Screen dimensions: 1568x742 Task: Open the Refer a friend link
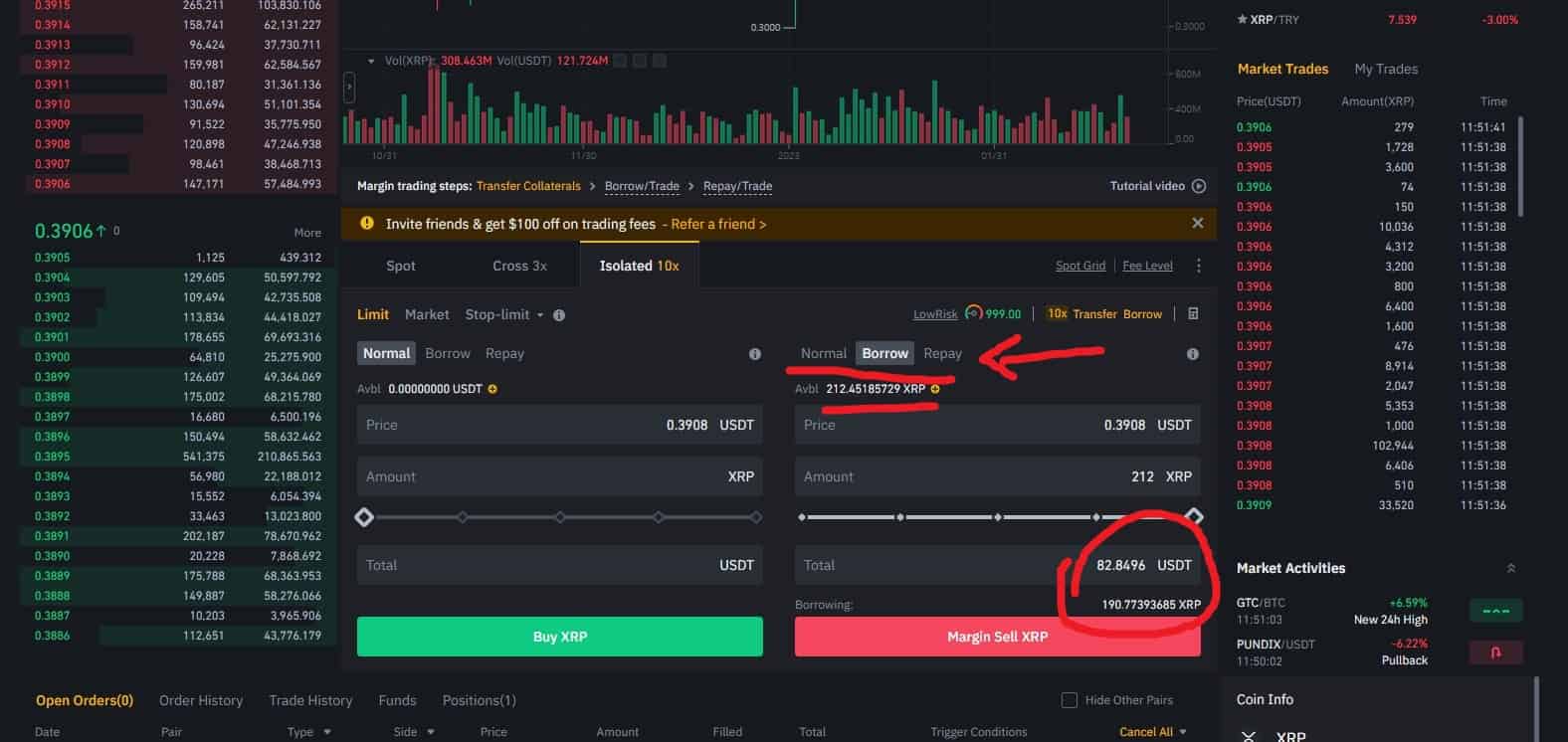click(x=718, y=225)
